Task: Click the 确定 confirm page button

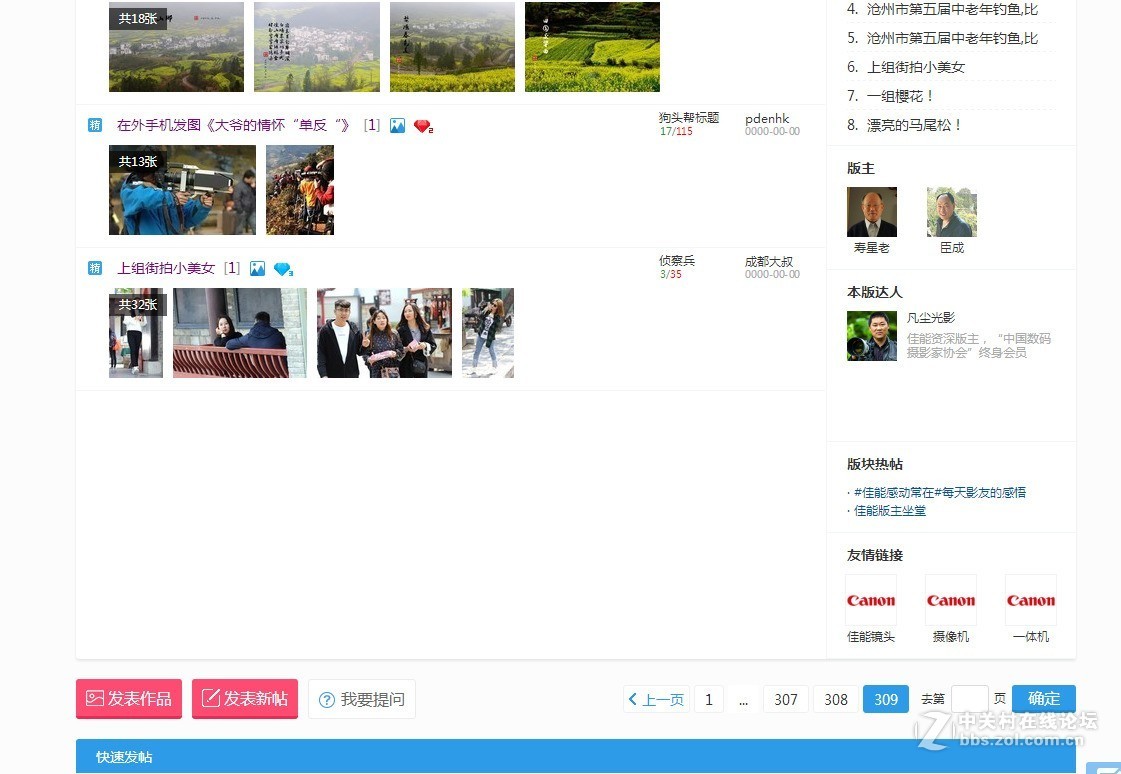Action: point(1043,699)
